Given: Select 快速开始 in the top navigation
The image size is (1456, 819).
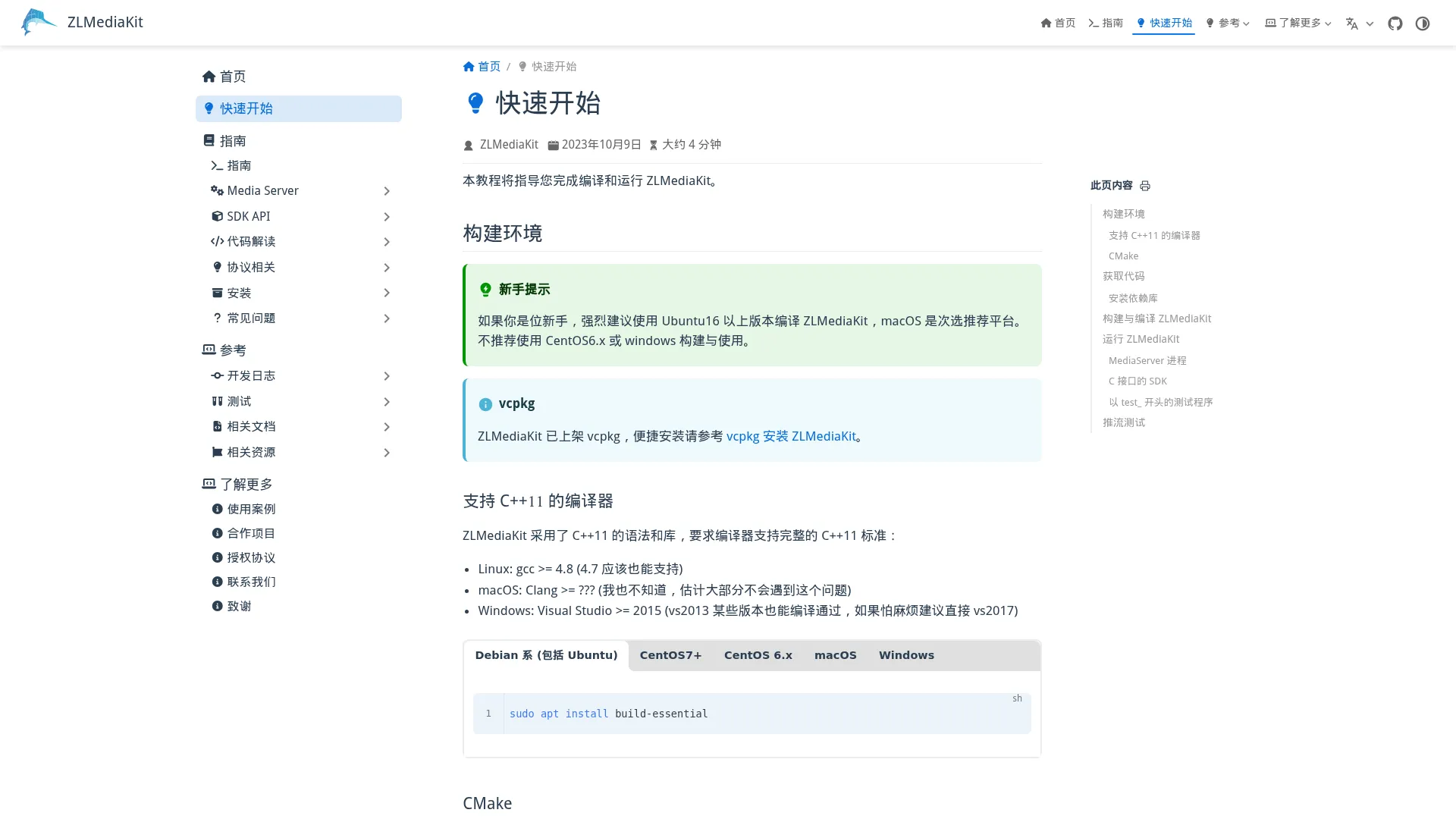Looking at the screenshot, I should pos(1163,23).
